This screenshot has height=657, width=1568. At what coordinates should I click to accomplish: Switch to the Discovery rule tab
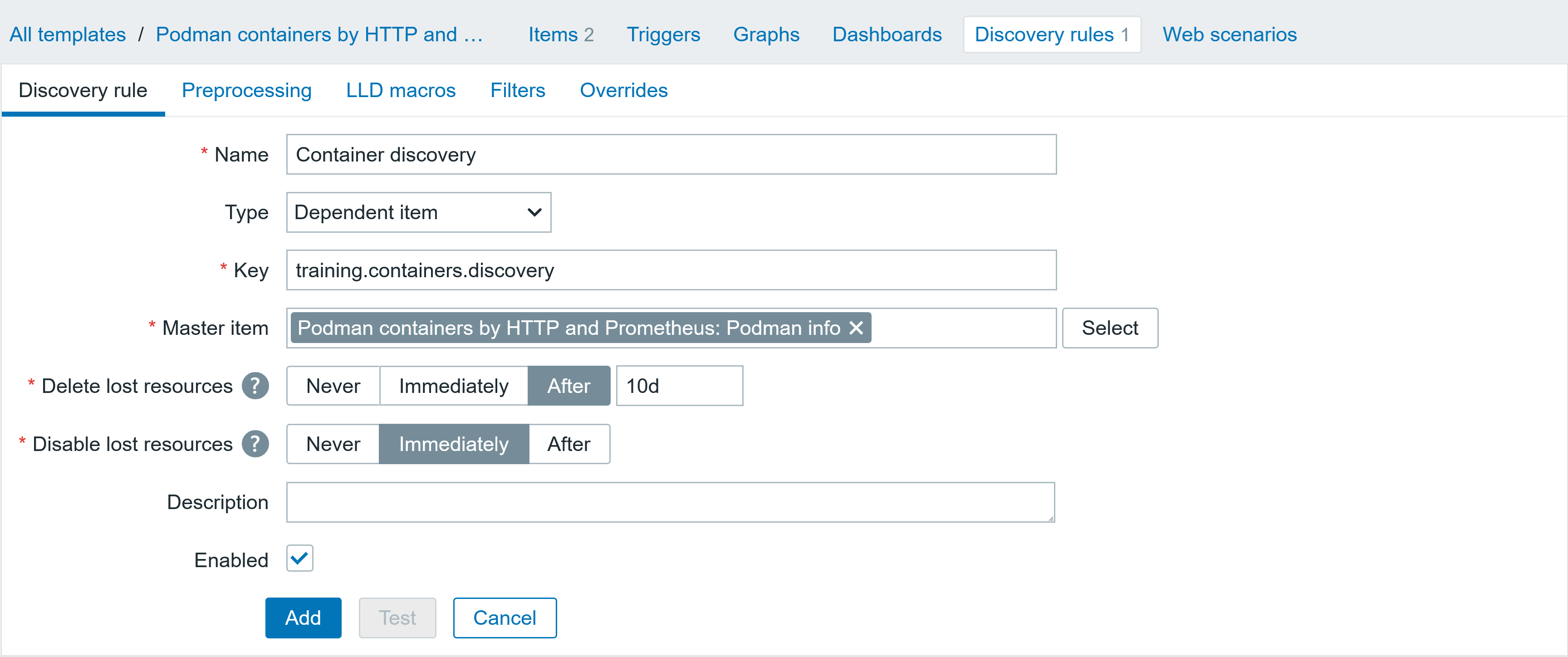click(x=83, y=90)
